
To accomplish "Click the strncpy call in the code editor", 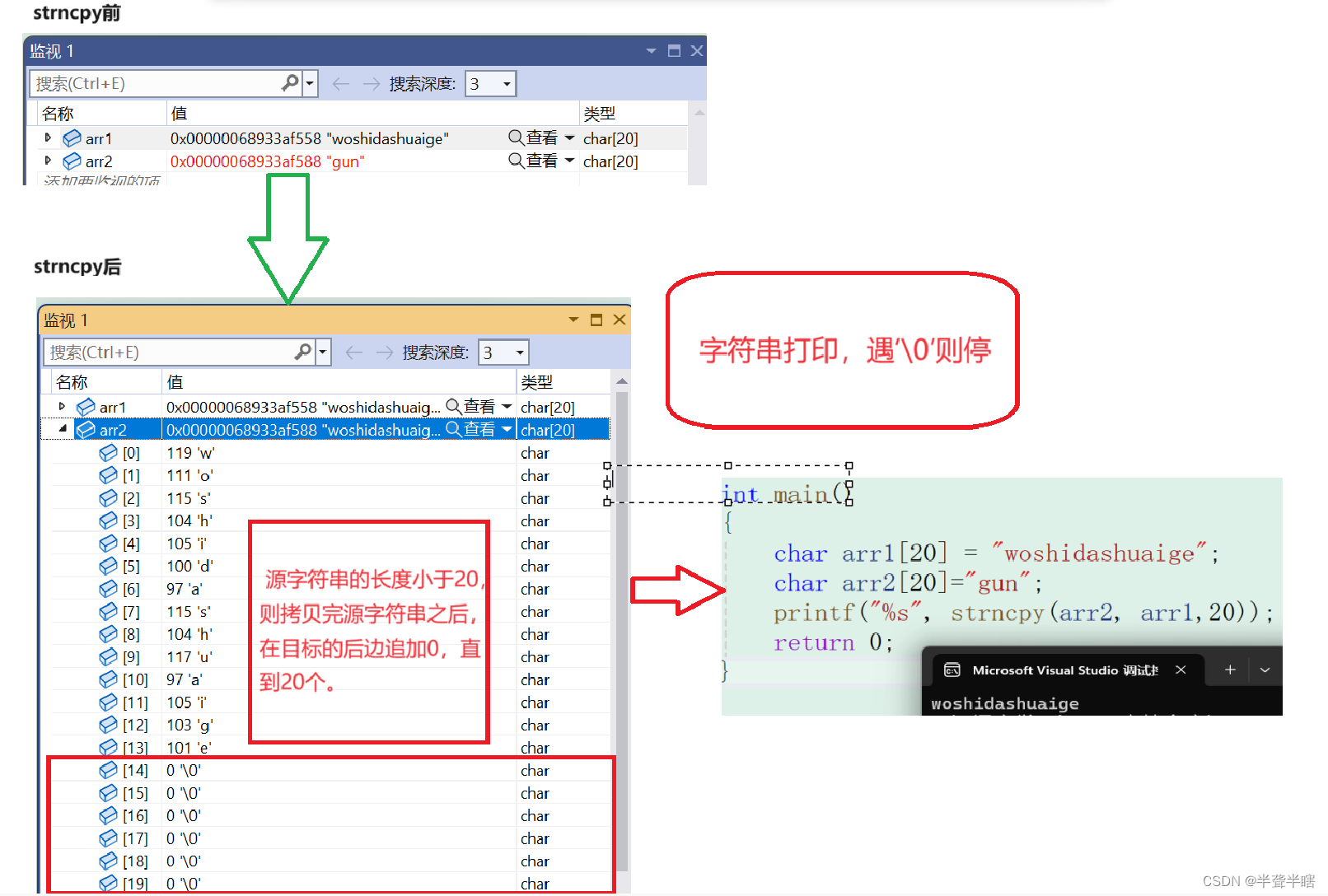I will coord(1105,613).
